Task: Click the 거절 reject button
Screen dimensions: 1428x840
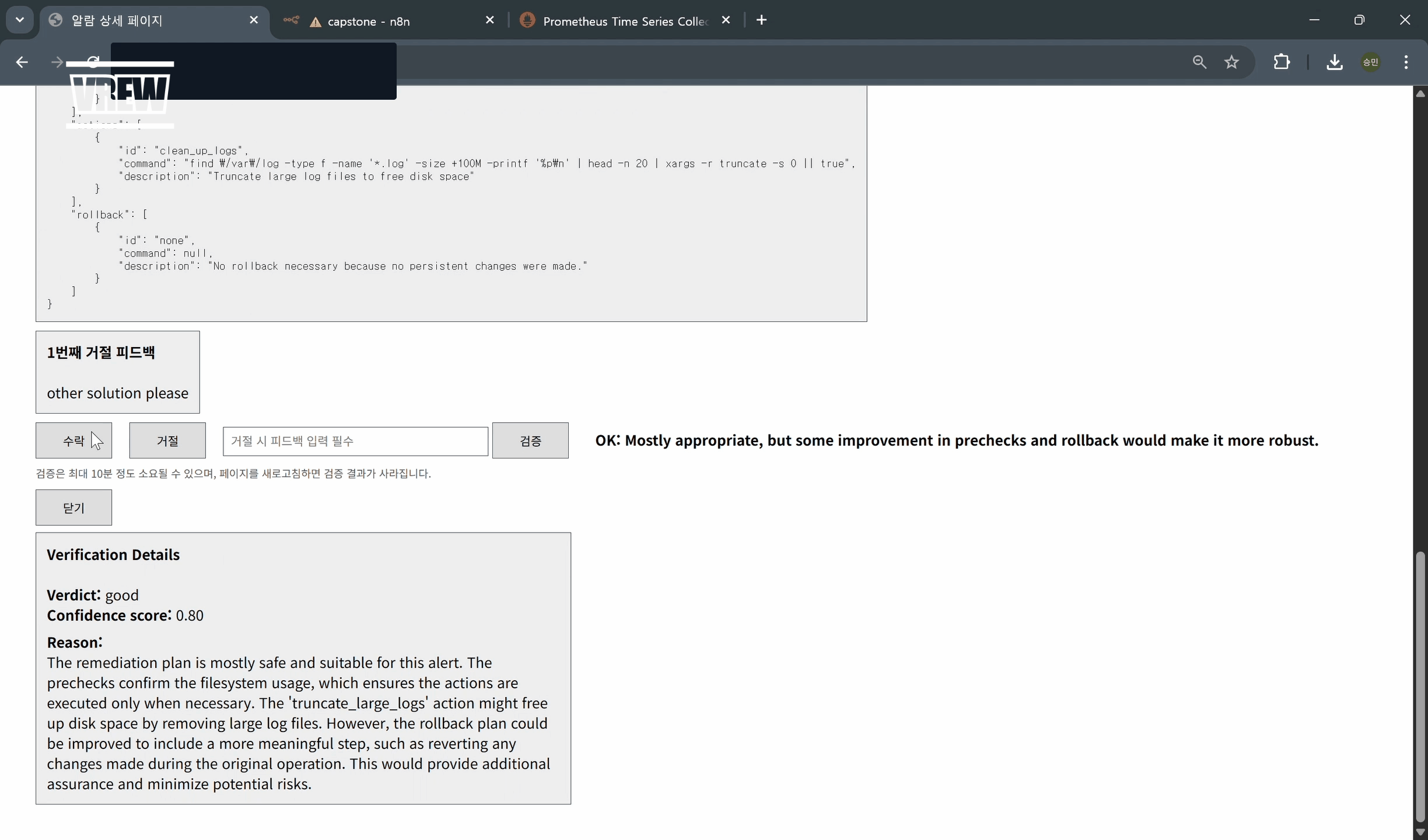Action: pyautogui.click(x=167, y=440)
